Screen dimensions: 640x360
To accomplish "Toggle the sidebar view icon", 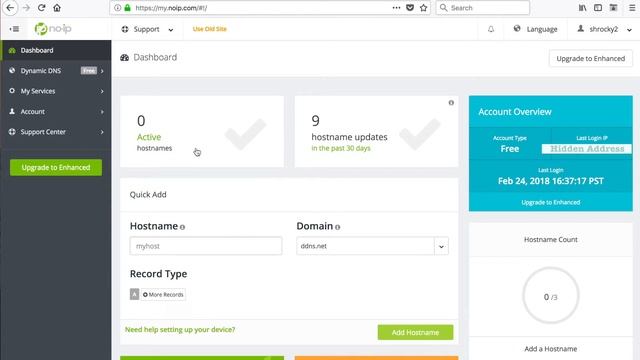I will [x=598, y=8].
